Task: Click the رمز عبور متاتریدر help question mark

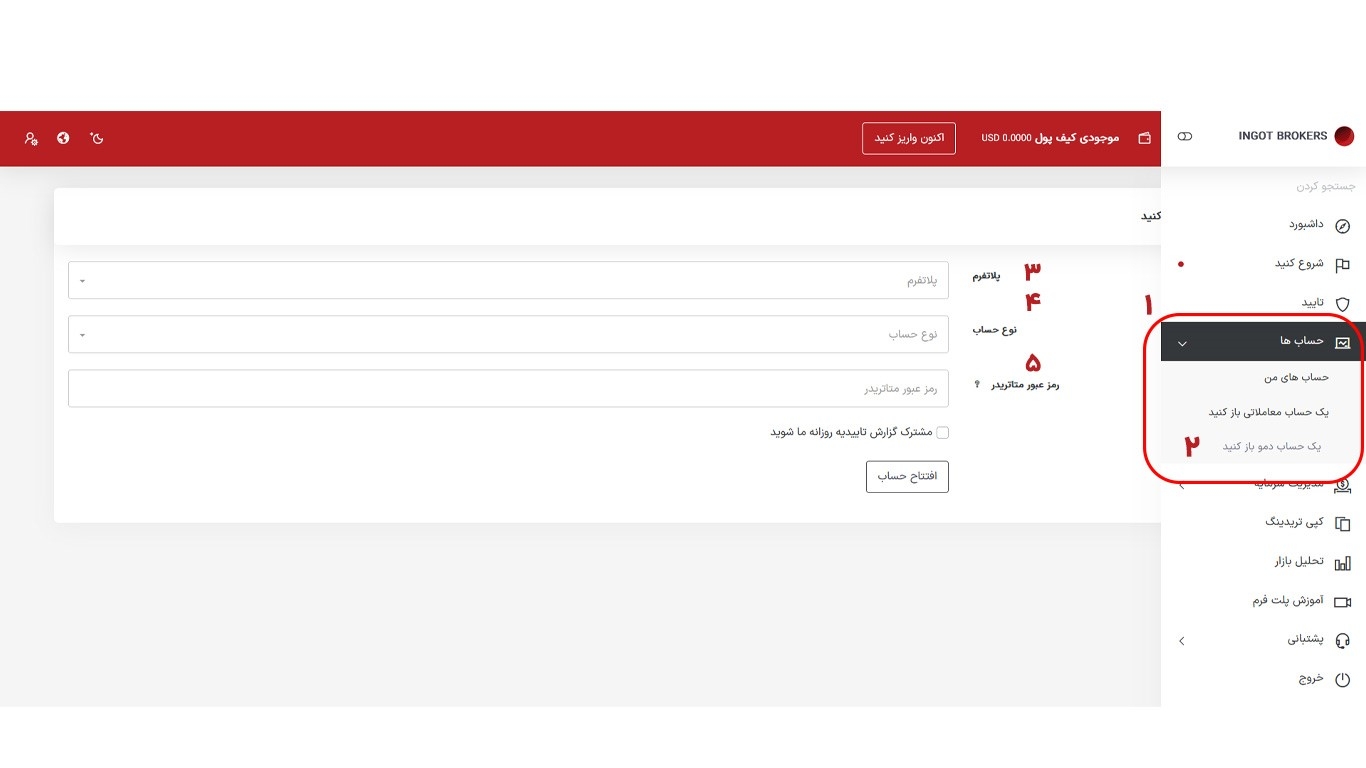Action: (x=977, y=385)
